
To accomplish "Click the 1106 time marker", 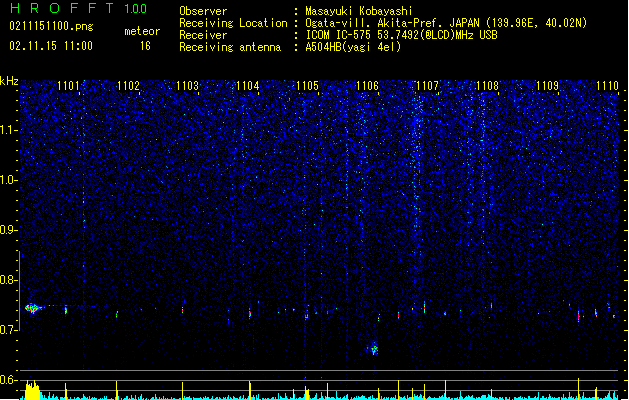I will pyautogui.click(x=367, y=86).
